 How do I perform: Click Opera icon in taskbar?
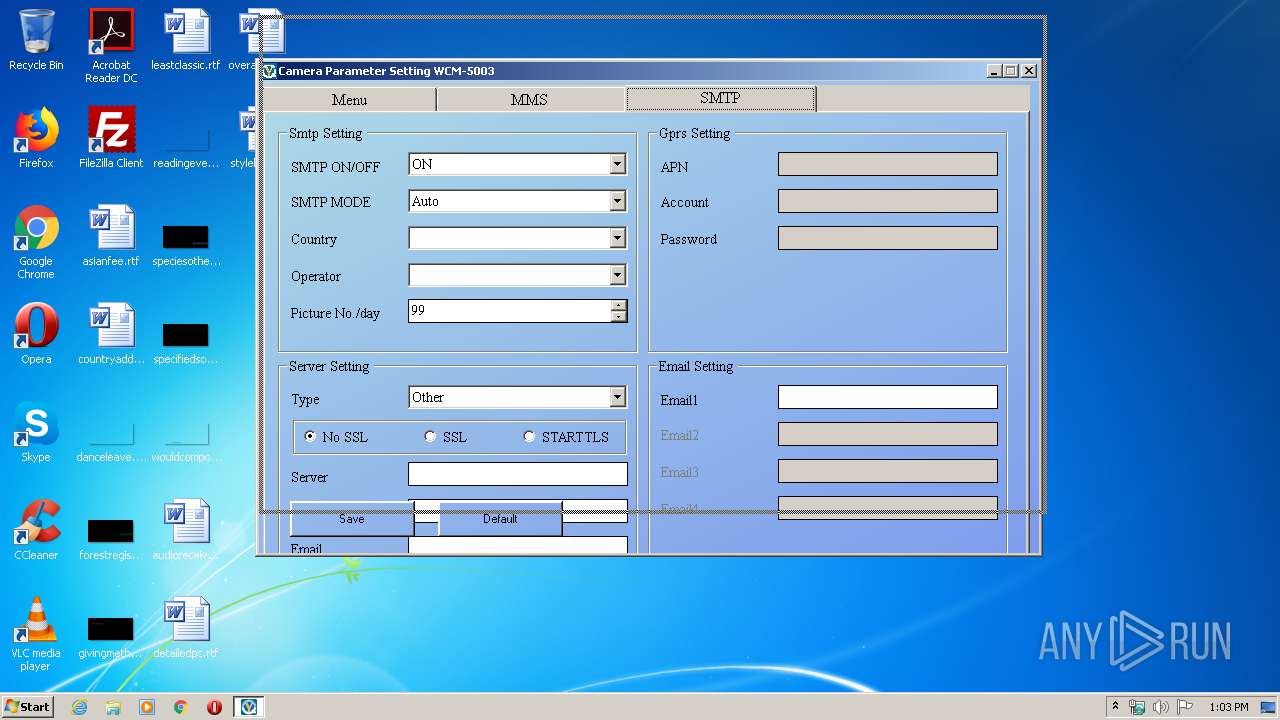pos(214,707)
